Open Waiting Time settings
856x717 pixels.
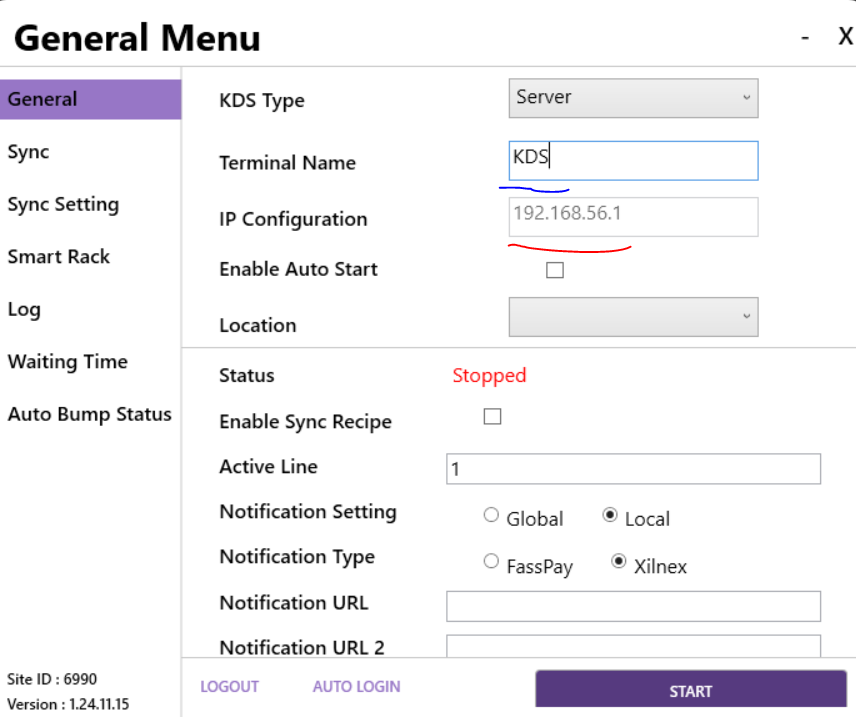67,362
